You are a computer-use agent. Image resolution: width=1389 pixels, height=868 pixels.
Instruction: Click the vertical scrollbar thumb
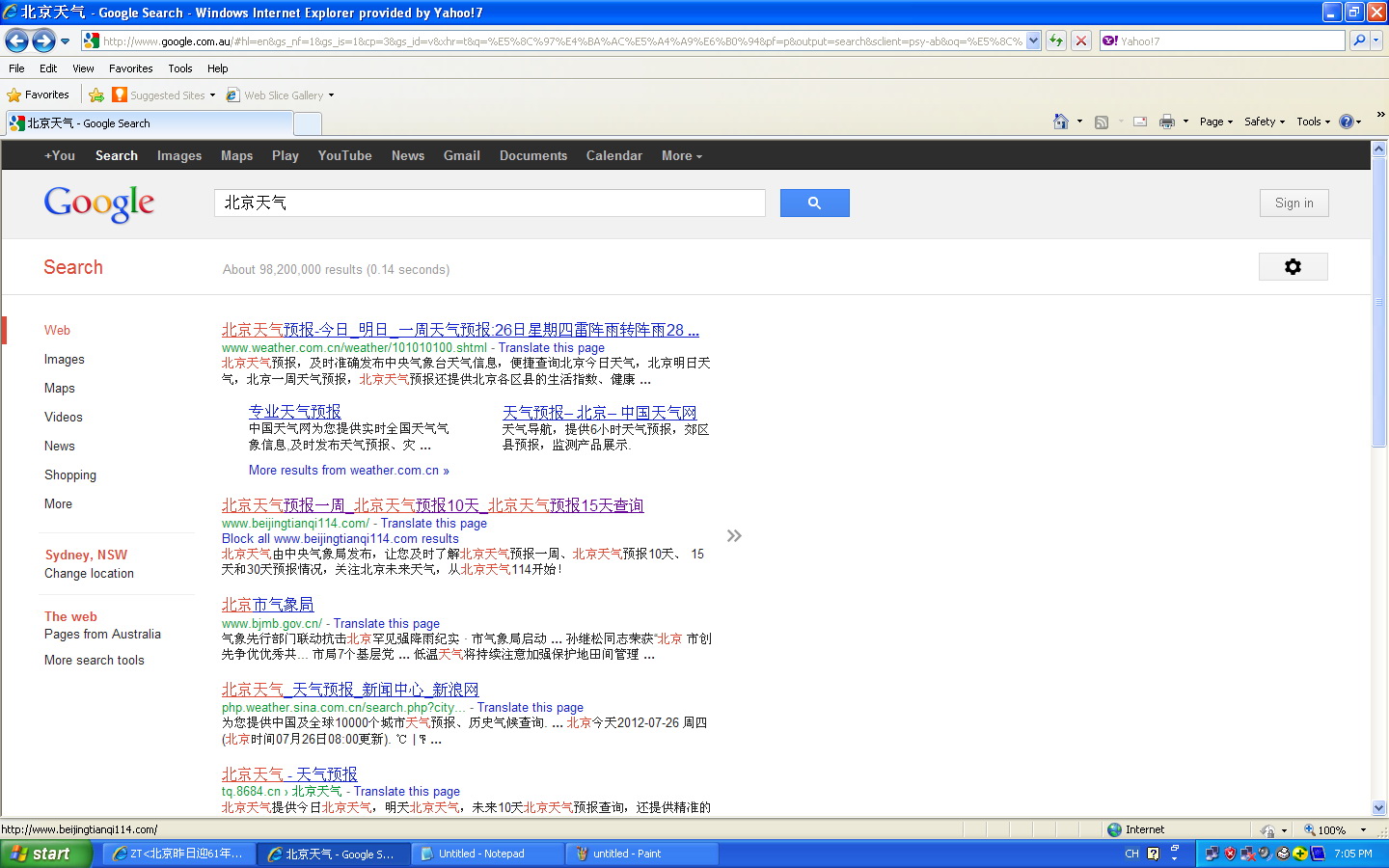(1378, 302)
